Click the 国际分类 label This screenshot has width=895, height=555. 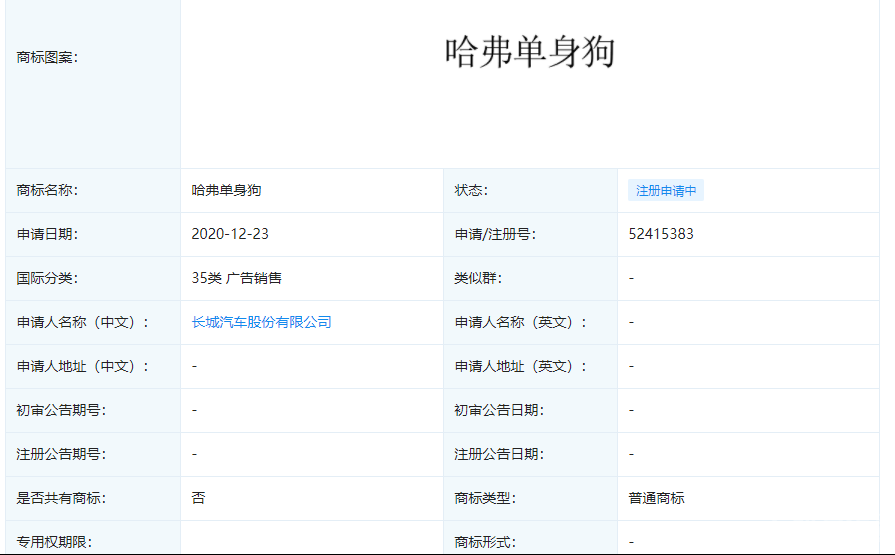[x=47, y=278]
